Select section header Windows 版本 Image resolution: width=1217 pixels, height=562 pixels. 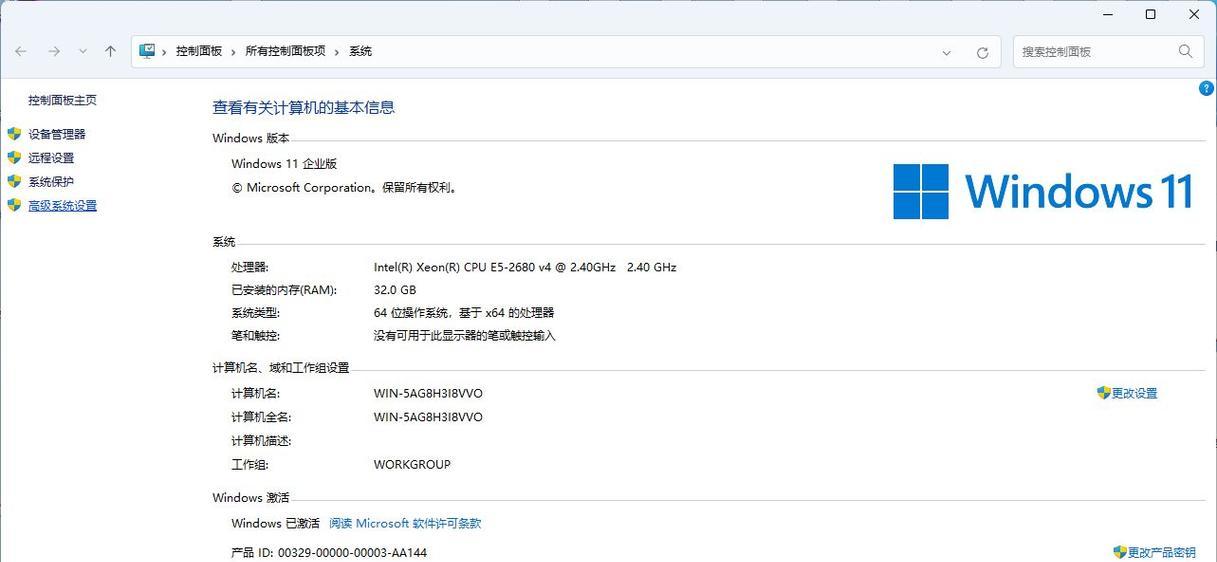coord(251,138)
